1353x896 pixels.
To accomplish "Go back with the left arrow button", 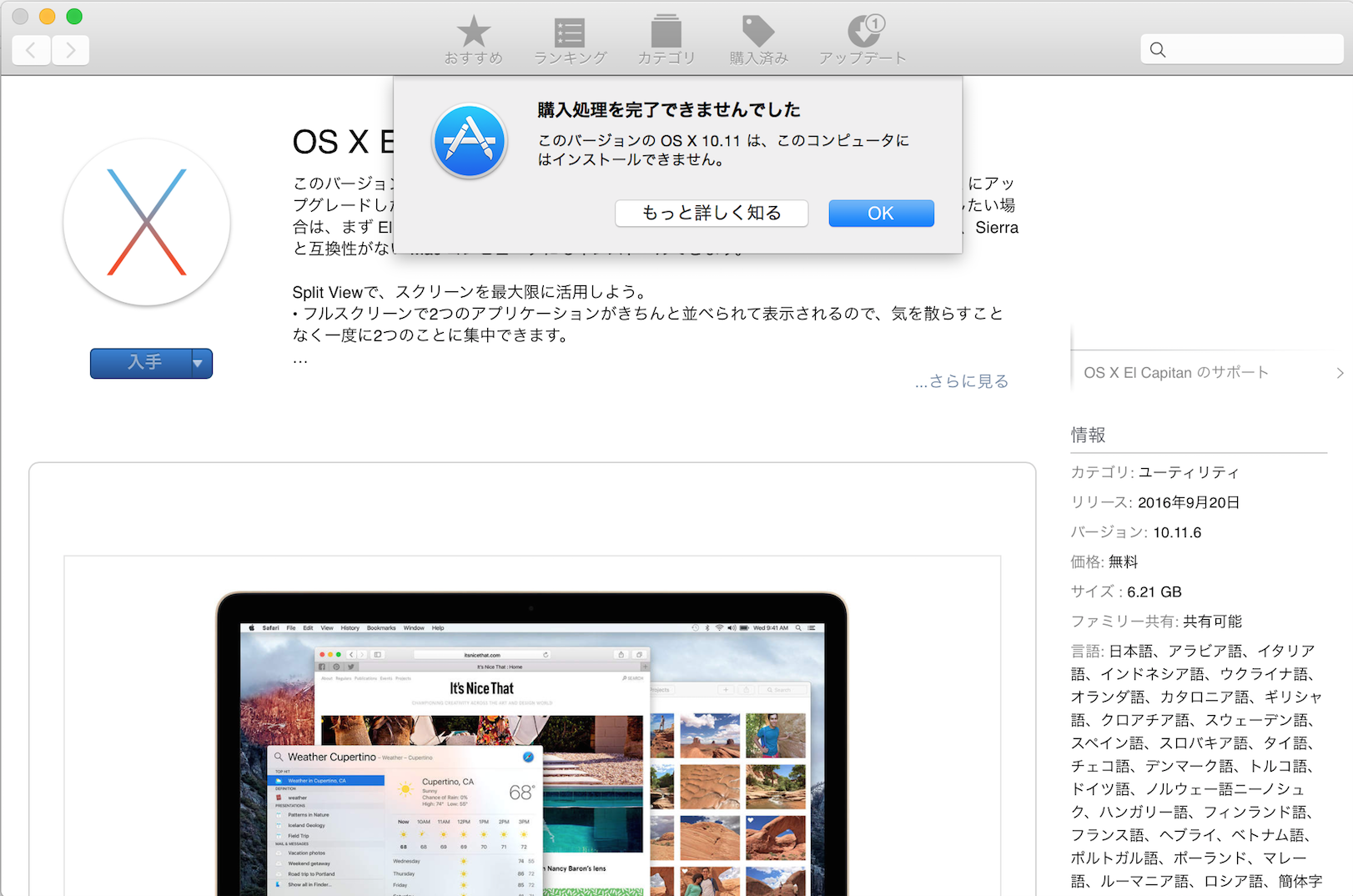I will pos(32,50).
